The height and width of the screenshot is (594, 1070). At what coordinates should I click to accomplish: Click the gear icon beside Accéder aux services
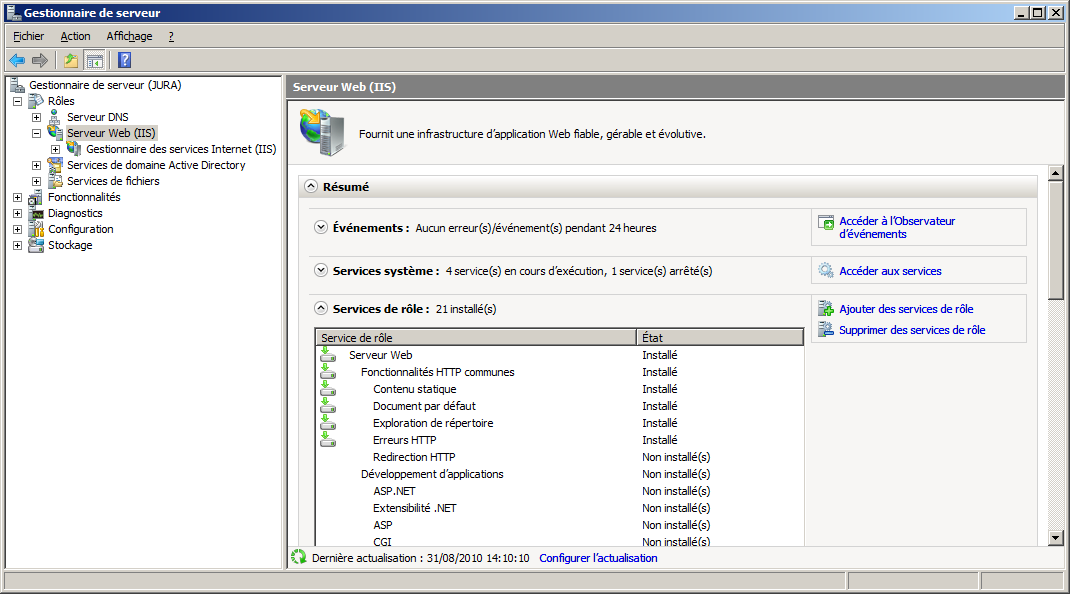tap(826, 271)
